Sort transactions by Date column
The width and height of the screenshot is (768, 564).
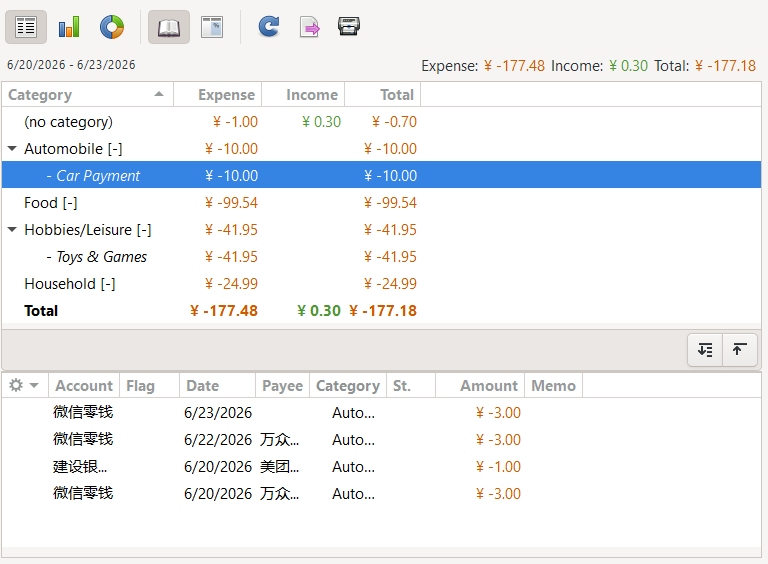click(217, 386)
